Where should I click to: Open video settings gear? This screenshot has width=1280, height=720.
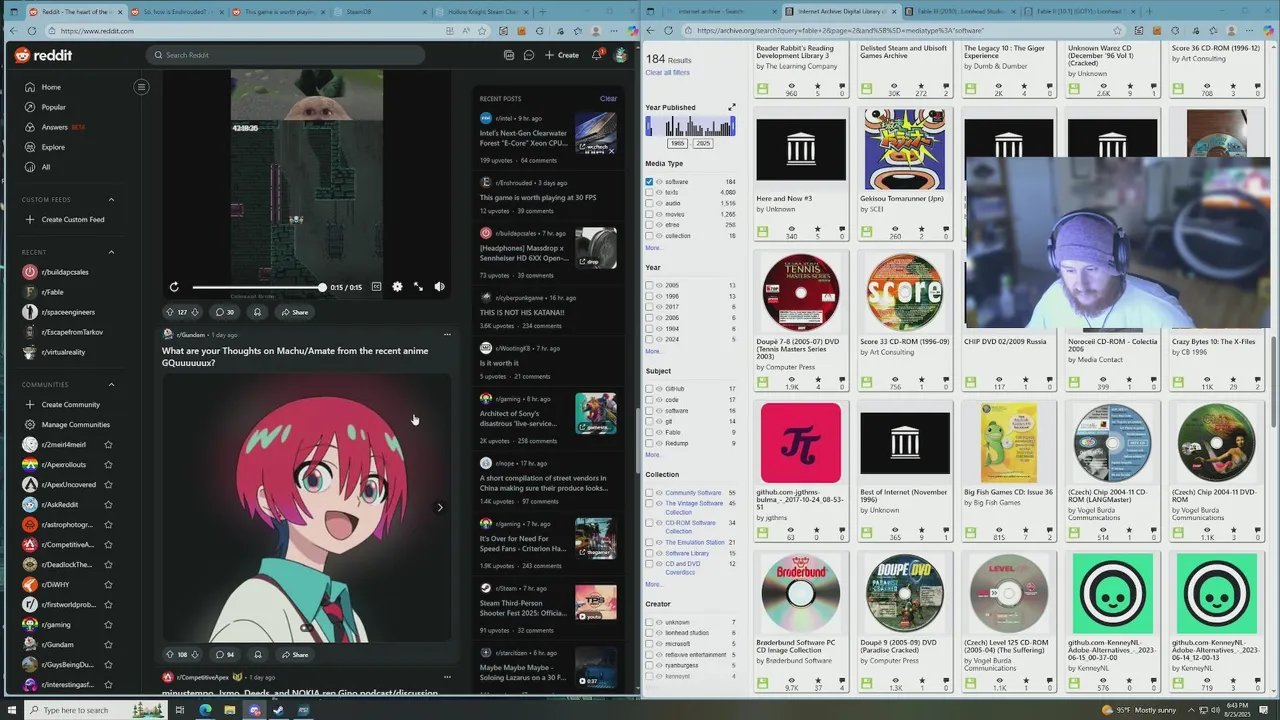pos(397,287)
